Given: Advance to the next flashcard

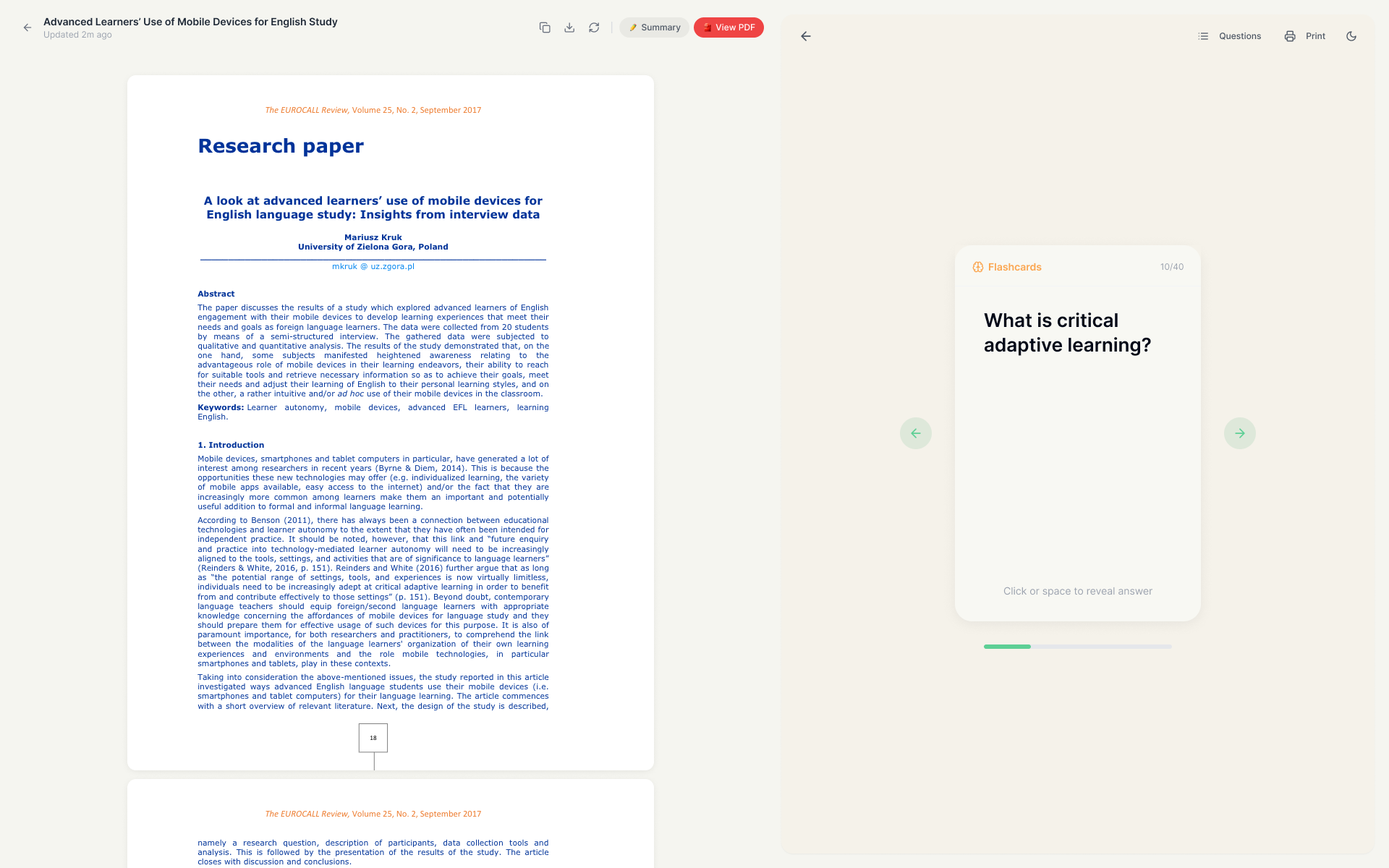Looking at the screenshot, I should [1240, 433].
